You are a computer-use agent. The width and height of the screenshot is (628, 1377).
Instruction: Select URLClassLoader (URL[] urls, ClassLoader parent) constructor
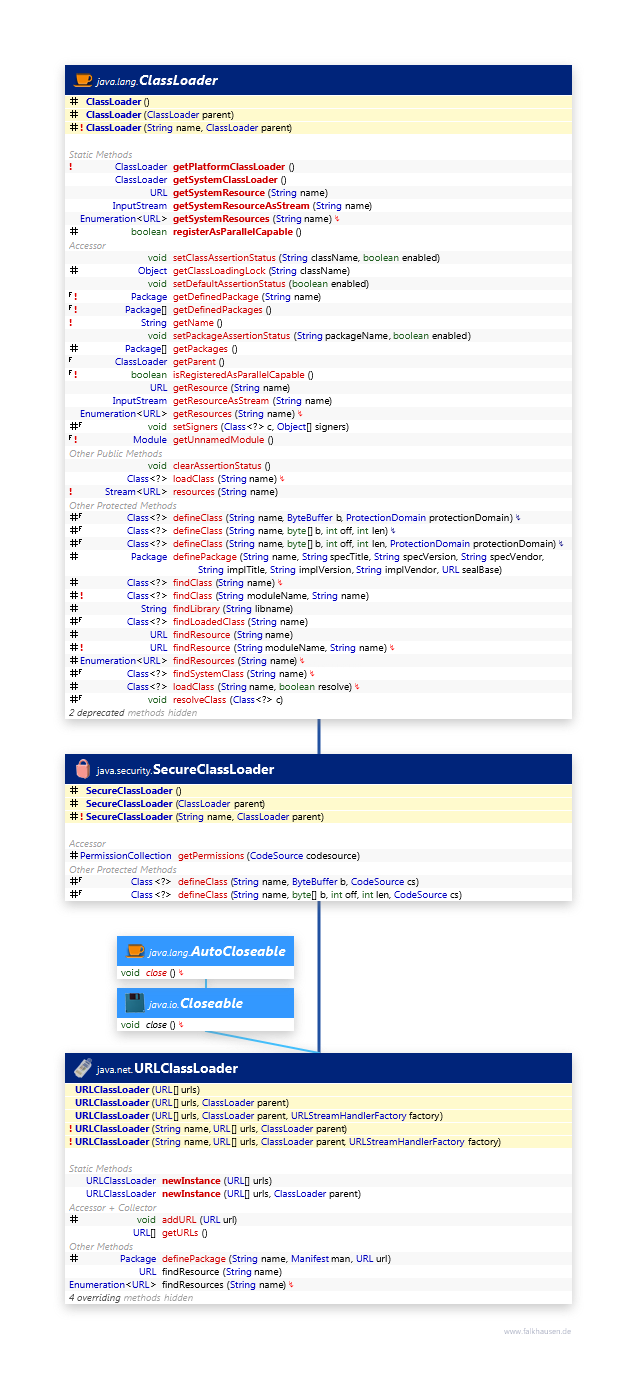pos(182,1103)
